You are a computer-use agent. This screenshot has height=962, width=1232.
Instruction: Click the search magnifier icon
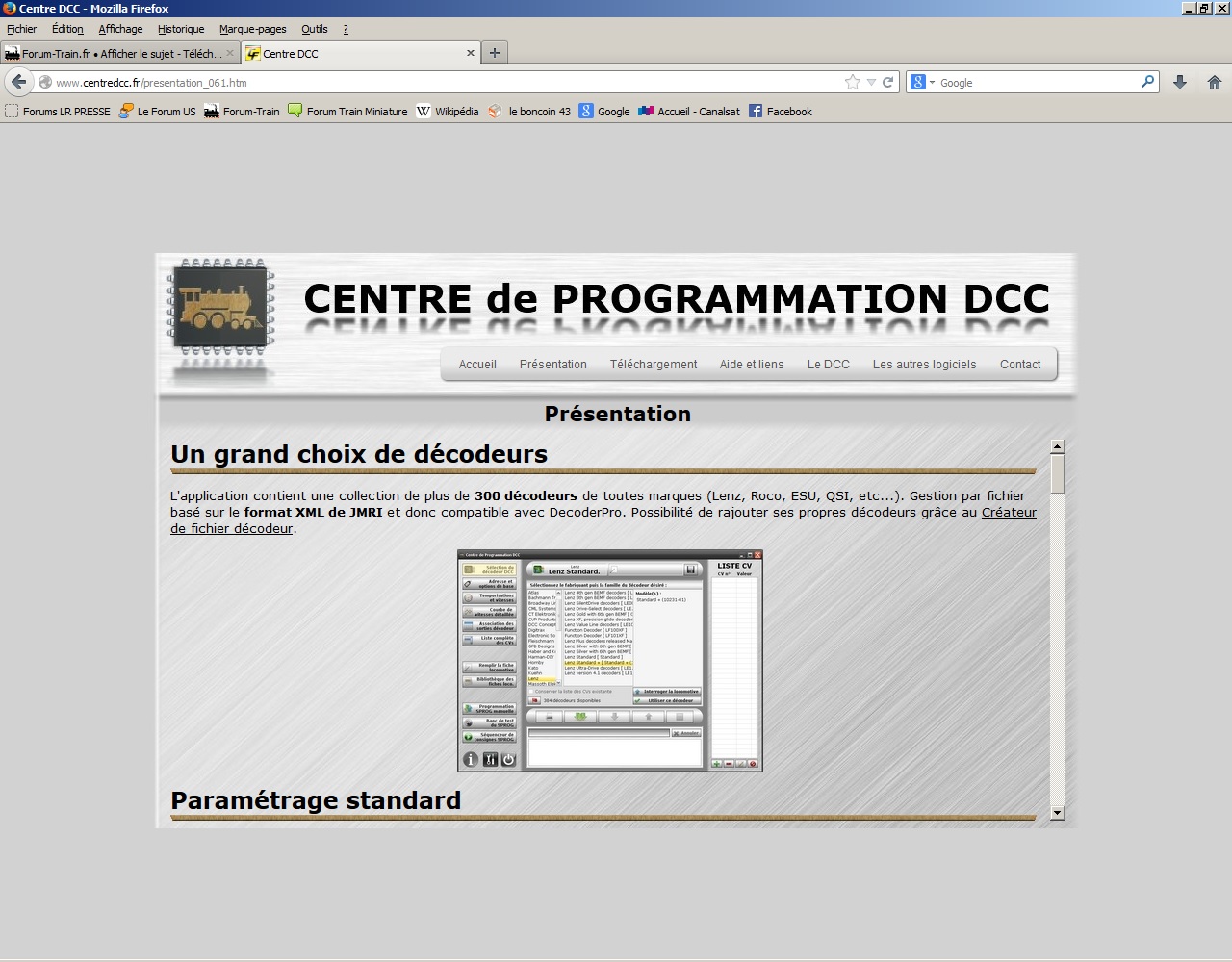pyautogui.click(x=1147, y=82)
